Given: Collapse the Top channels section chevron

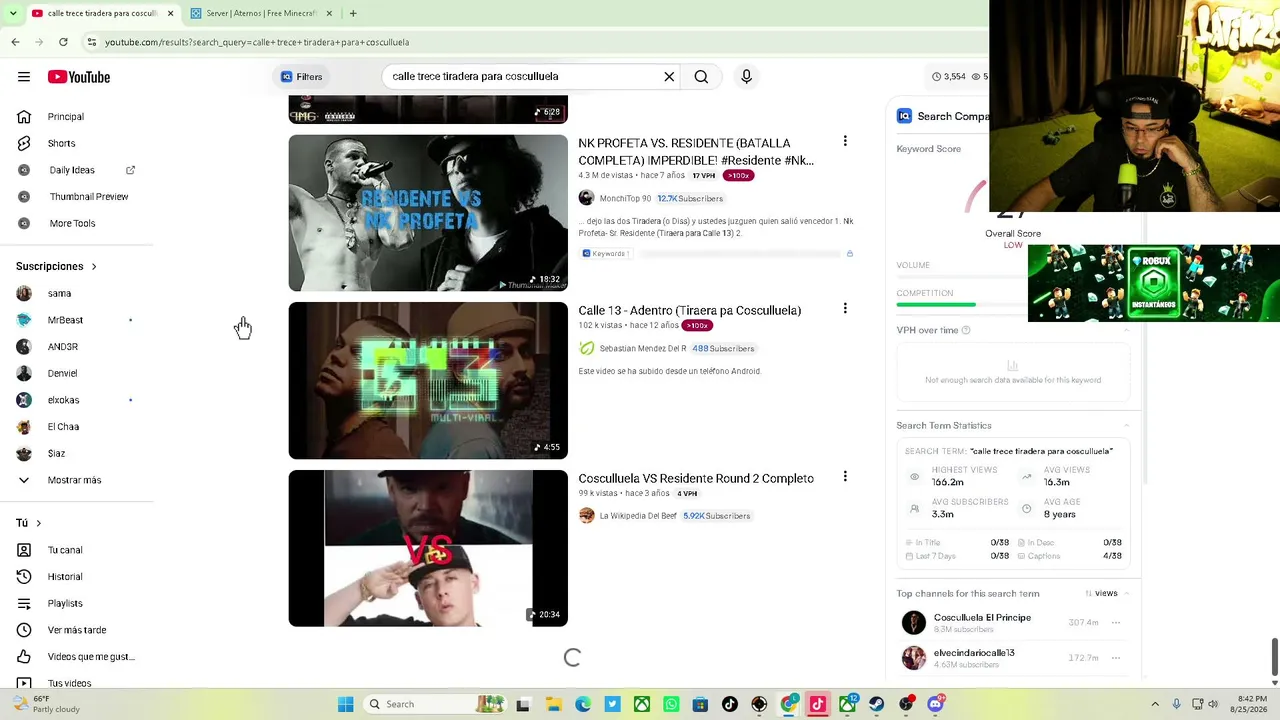Looking at the screenshot, I should 1127,593.
